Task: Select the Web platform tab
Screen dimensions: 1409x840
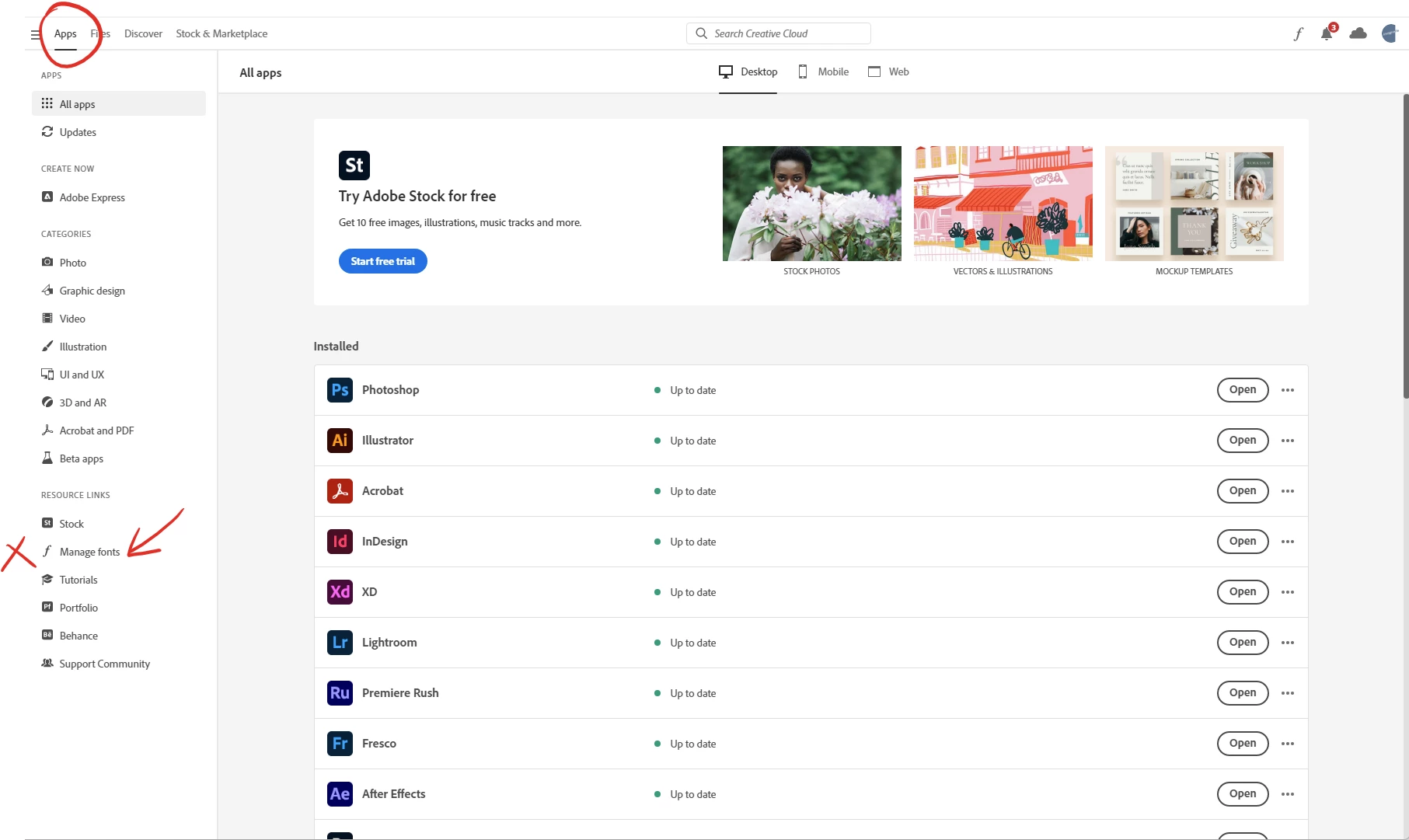Action: (888, 71)
